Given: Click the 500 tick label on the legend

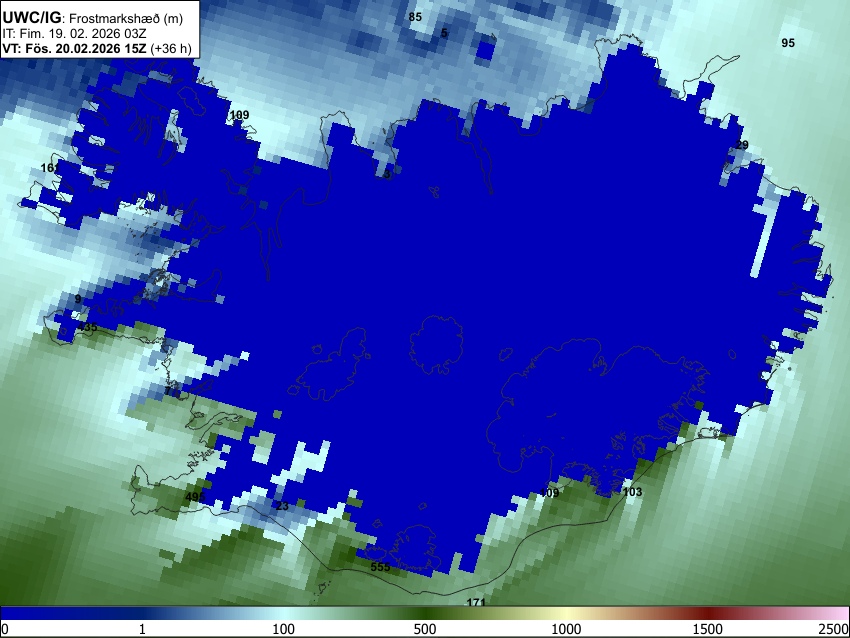Looking at the screenshot, I should [x=425, y=629].
